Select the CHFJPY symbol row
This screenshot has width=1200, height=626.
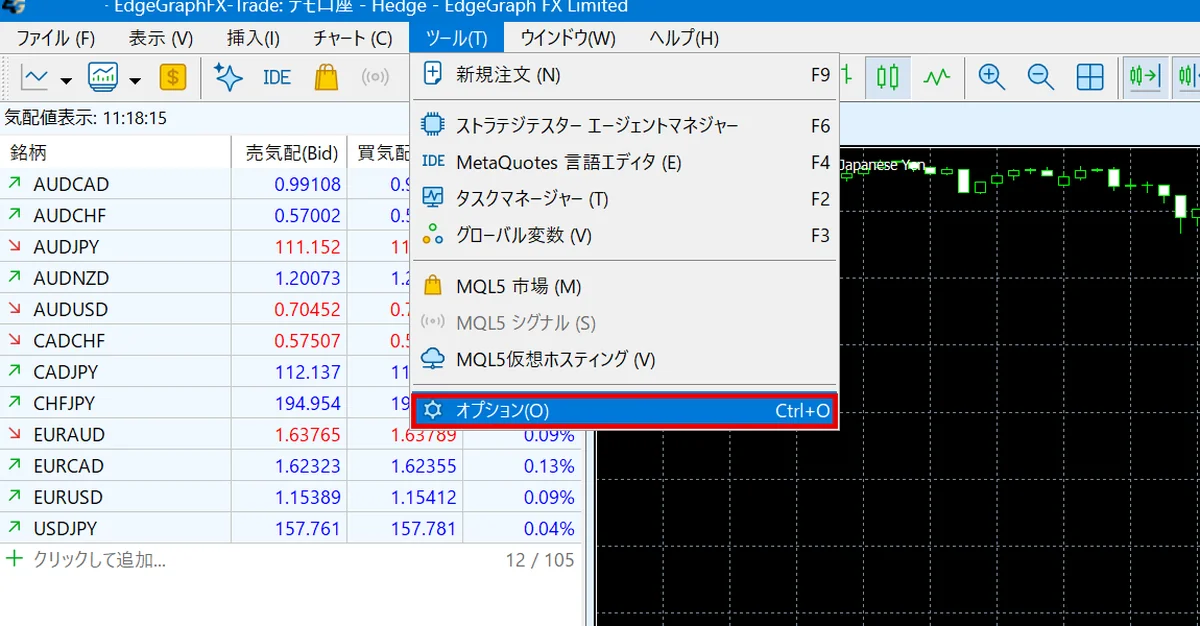(x=290, y=403)
